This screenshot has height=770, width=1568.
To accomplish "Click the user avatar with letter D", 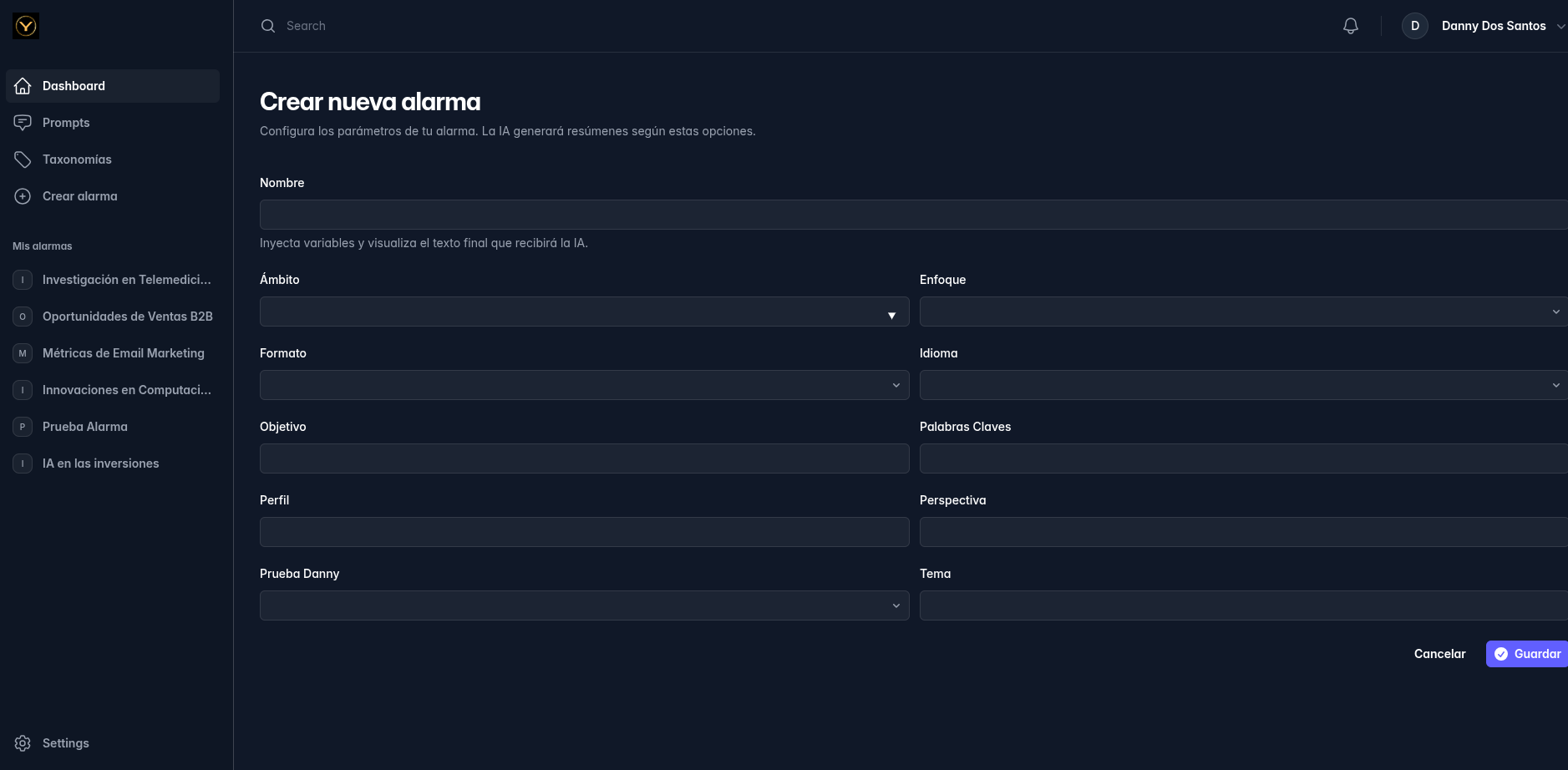I will (x=1414, y=26).
